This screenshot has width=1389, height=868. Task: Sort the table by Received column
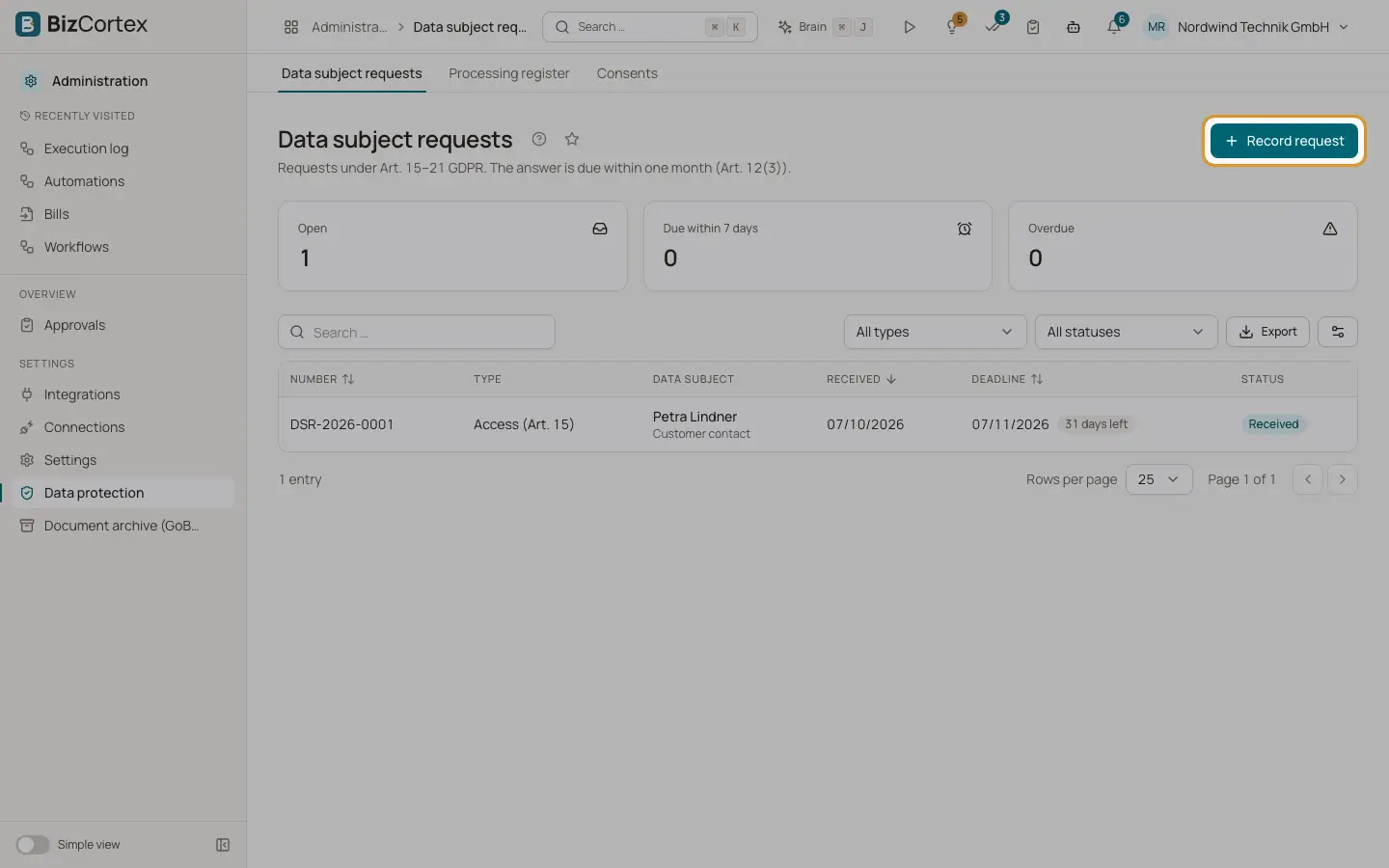(861, 379)
